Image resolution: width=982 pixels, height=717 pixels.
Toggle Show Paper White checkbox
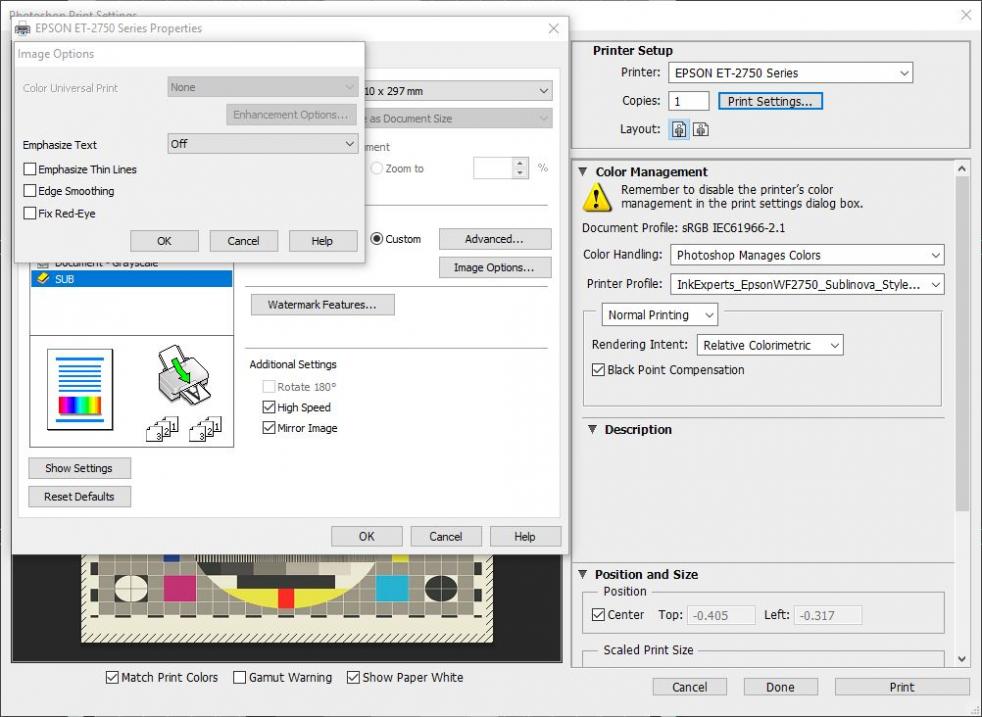pos(353,677)
